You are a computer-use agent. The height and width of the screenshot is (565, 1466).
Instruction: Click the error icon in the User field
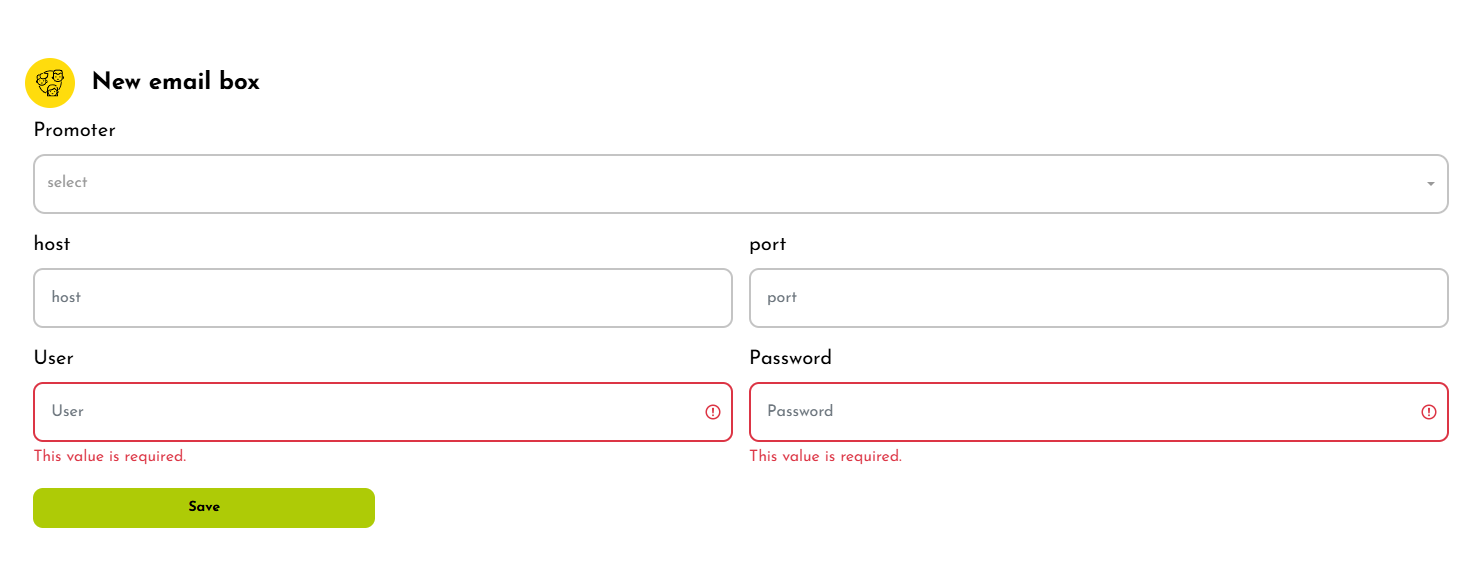coord(713,412)
